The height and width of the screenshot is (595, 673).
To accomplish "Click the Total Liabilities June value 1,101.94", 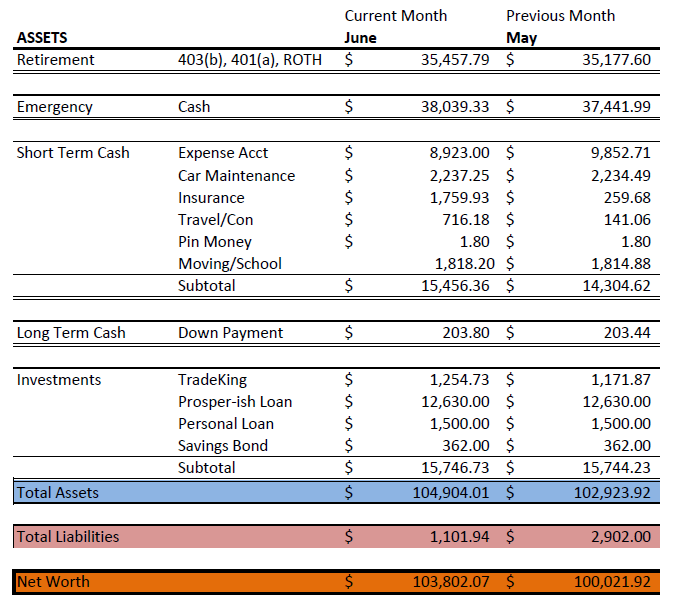I will 459,537.
